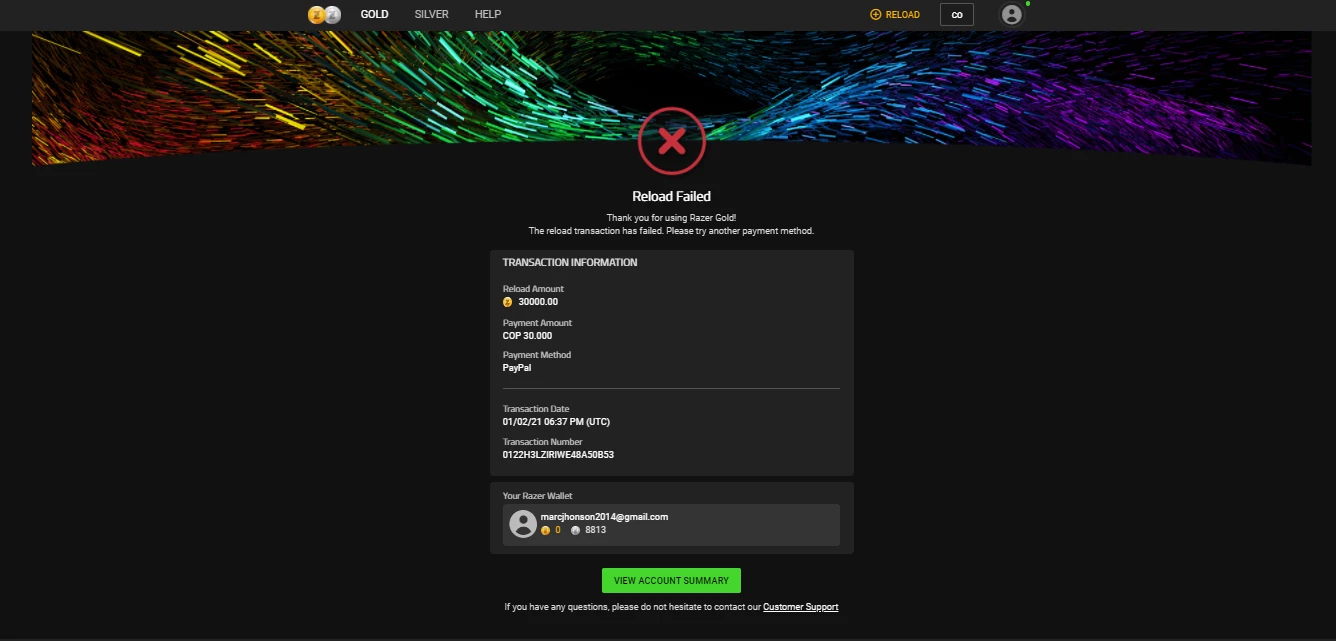Click the gold coin icon showing 0 balance
The width and height of the screenshot is (1336, 641).
tap(545, 530)
